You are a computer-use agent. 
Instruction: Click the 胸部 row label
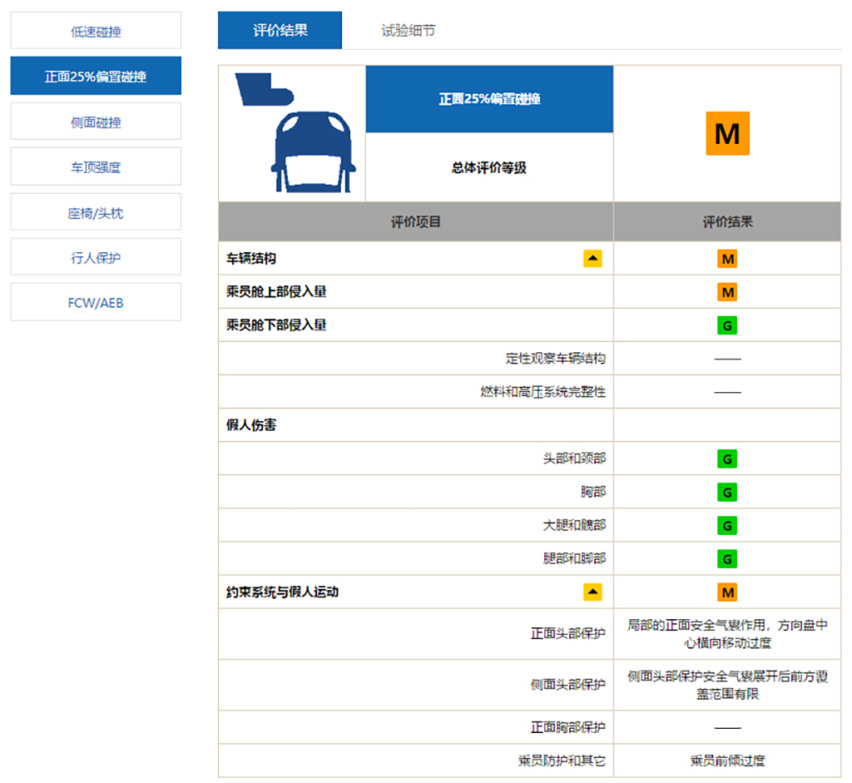[593, 492]
